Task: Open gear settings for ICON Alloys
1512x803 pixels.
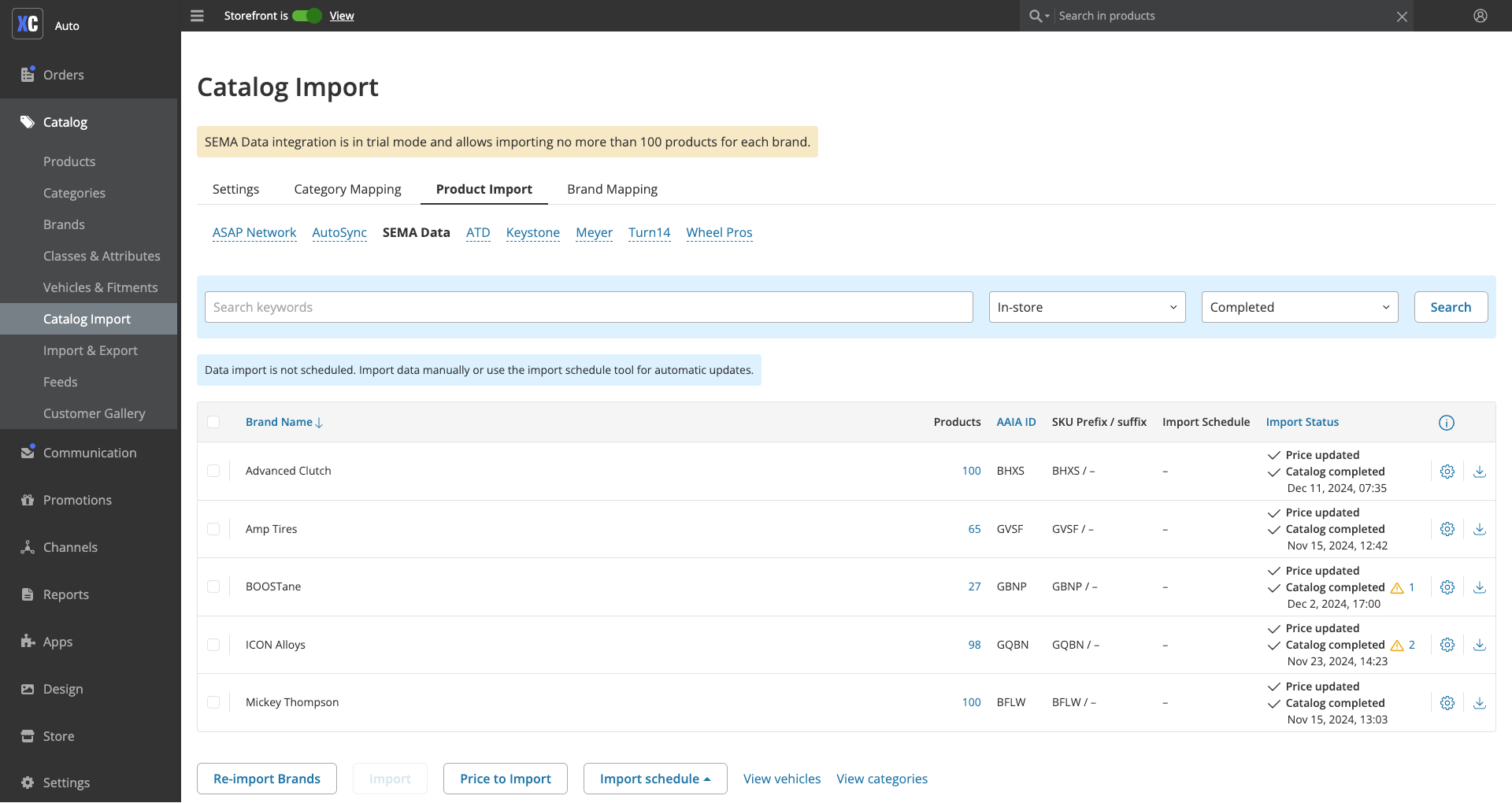Action: pyautogui.click(x=1447, y=645)
